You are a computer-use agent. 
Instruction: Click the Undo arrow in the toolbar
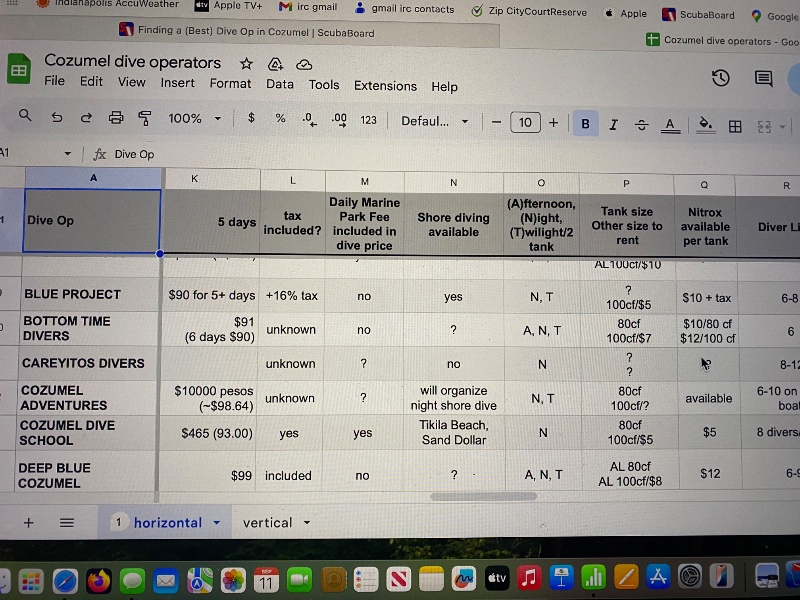57,118
